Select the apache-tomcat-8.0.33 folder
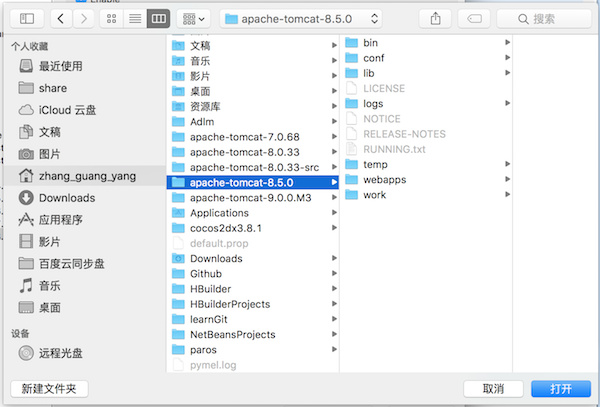600x407 pixels. 253,152
